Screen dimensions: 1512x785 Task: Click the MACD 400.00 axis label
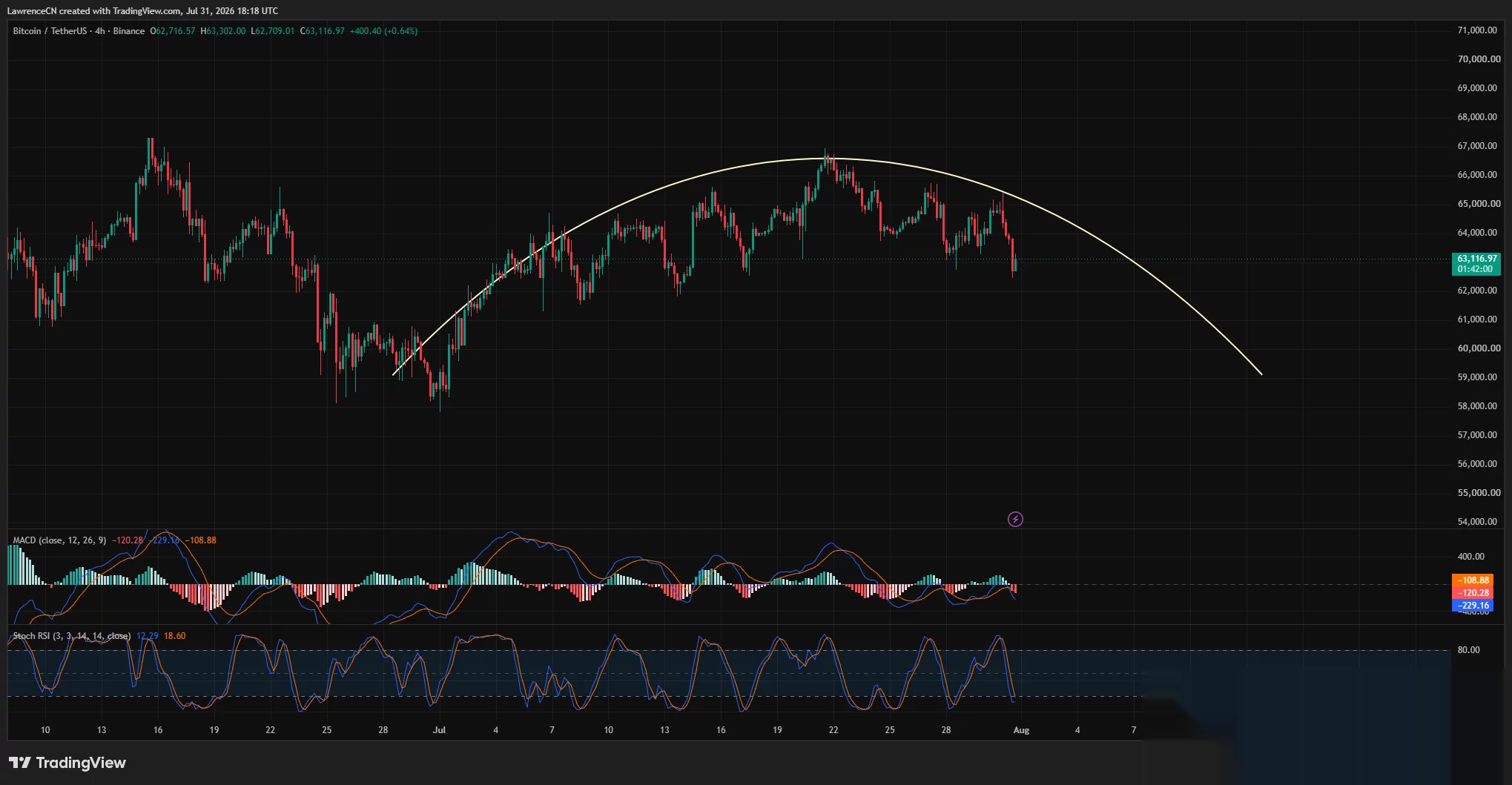click(1470, 557)
